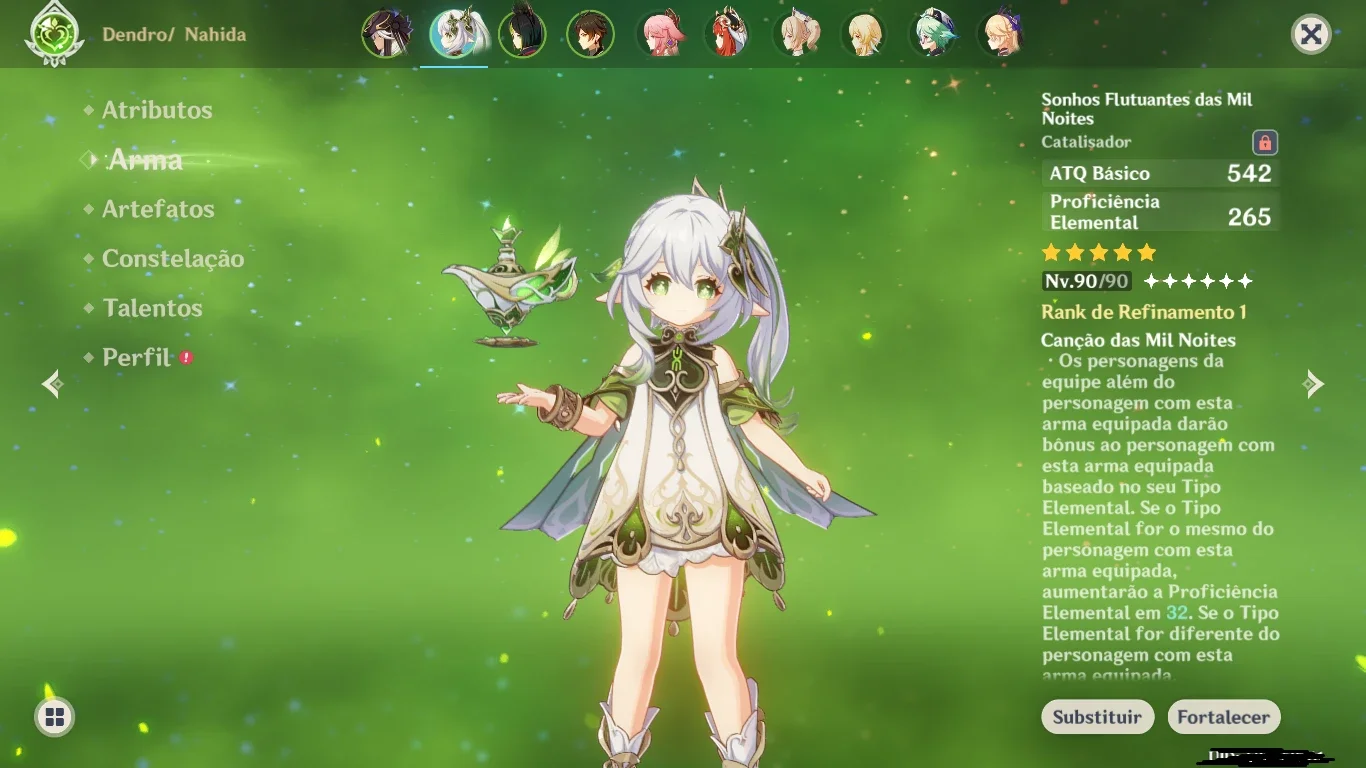Click the red notification dot beside Perfil
Screen dimensions: 1366x768
tap(186, 357)
